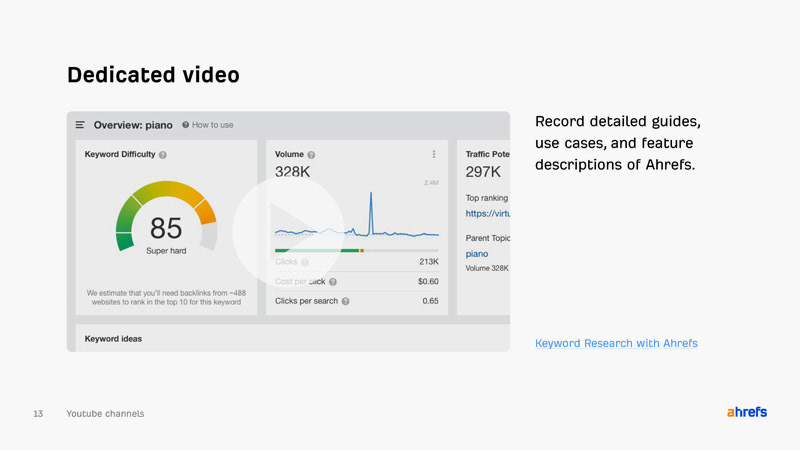Play the dedicated video
Screen dimensions: 800x450
point(288,232)
